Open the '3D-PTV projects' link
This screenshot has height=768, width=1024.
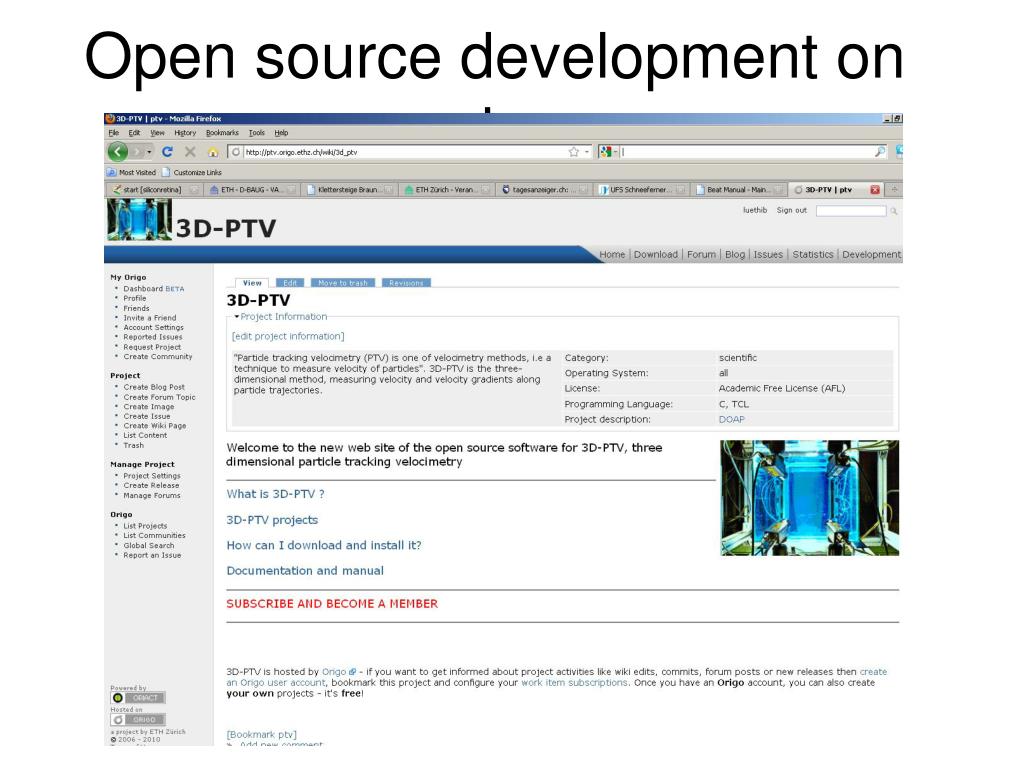tap(272, 520)
